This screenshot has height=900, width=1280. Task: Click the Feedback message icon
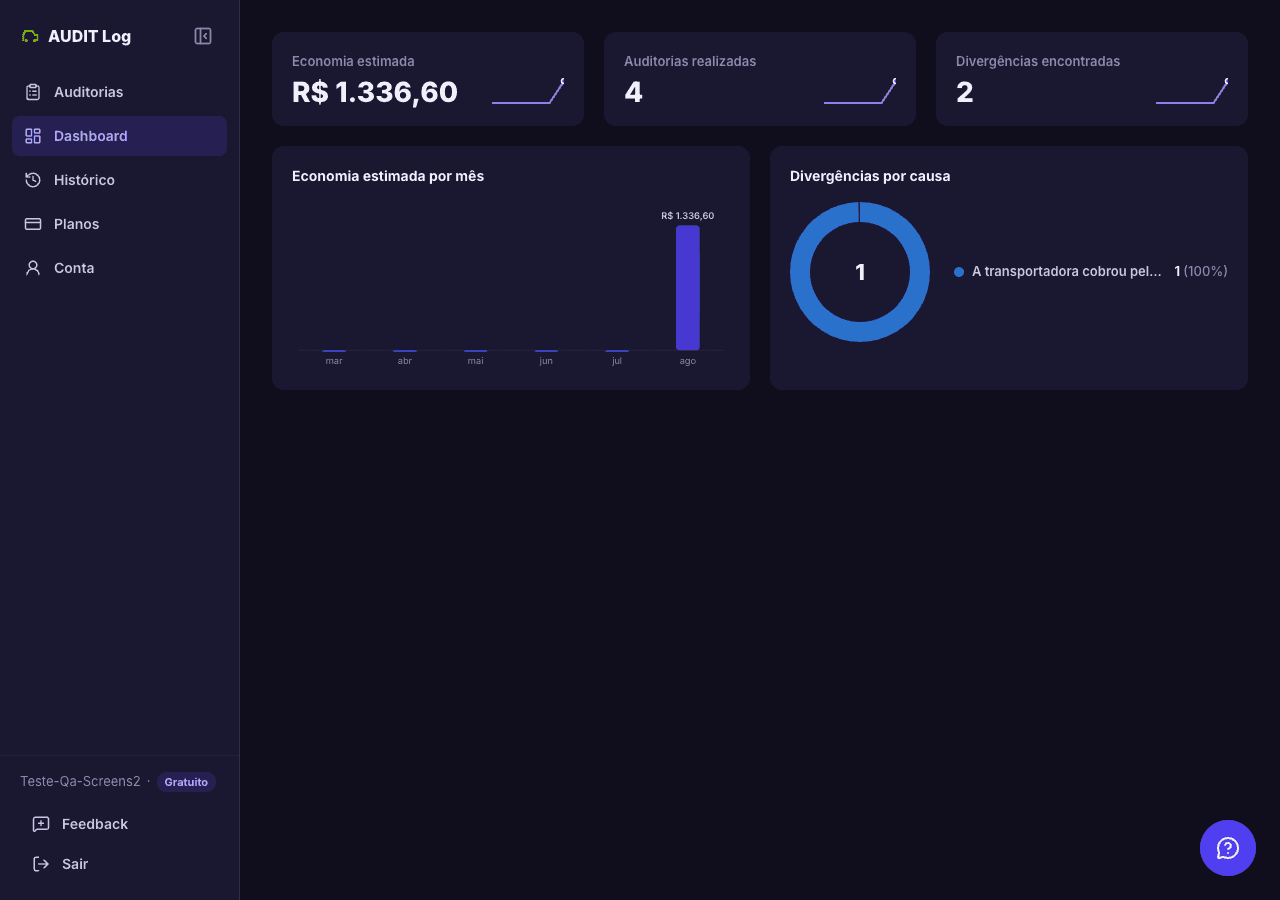click(41, 824)
